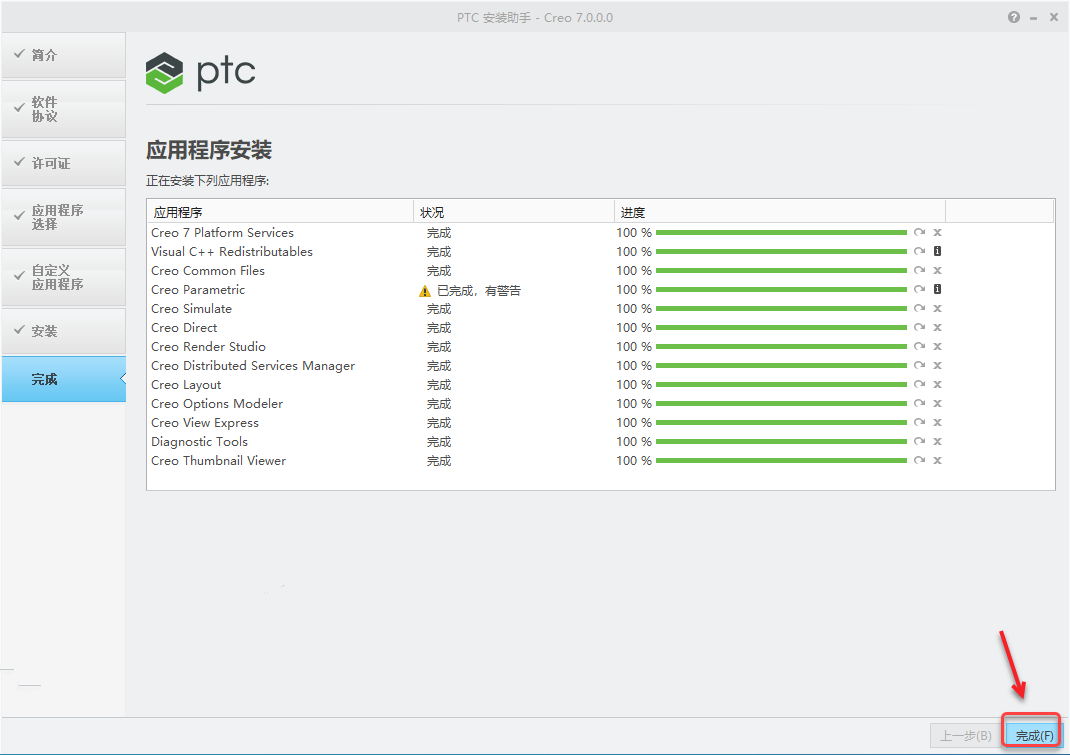Click X icon for Creo Simulate
Viewport: 1070px width, 755px height.
[x=938, y=309]
